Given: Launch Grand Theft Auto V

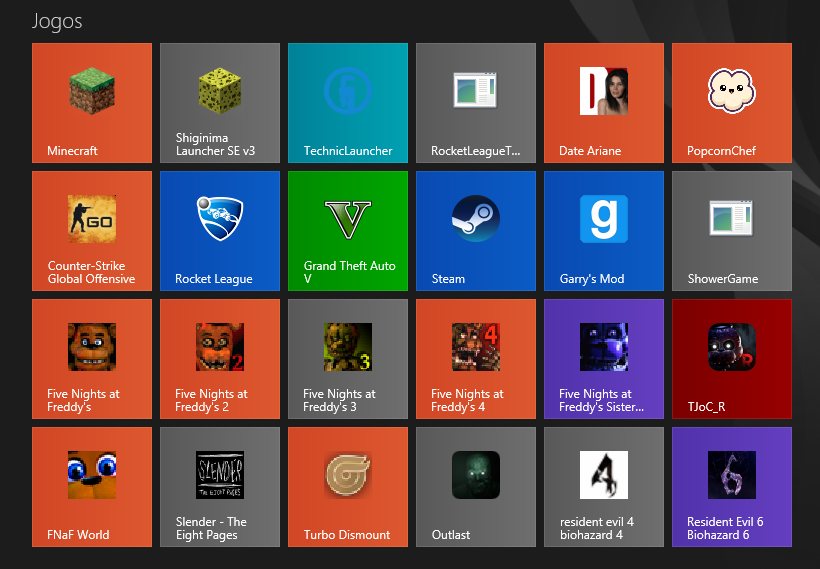Looking at the screenshot, I should [348, 231].
